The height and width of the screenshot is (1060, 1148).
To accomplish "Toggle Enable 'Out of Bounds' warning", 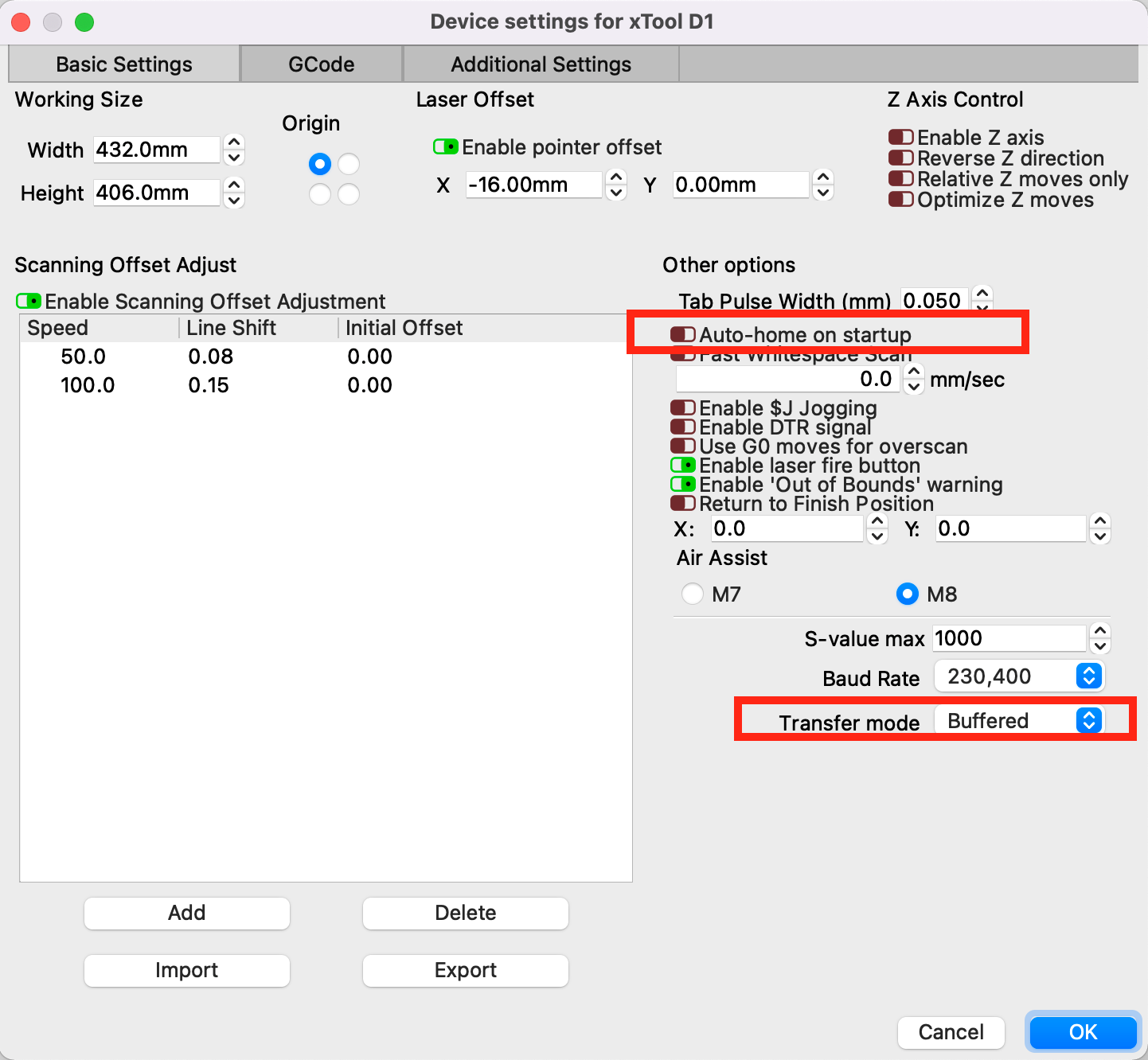I will tap(683, 485).
